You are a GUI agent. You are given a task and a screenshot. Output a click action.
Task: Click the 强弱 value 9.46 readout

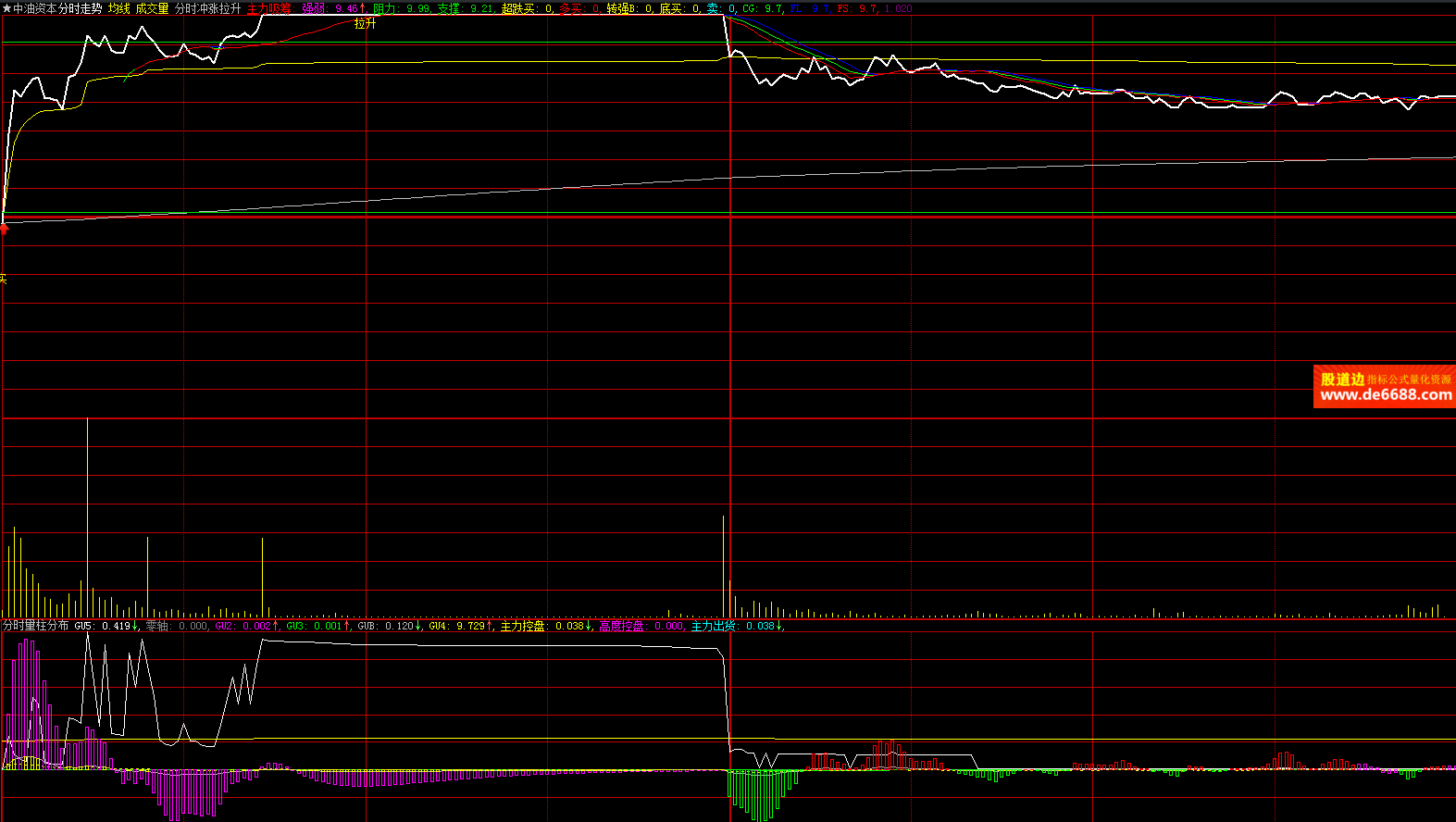tap(334, 8)
